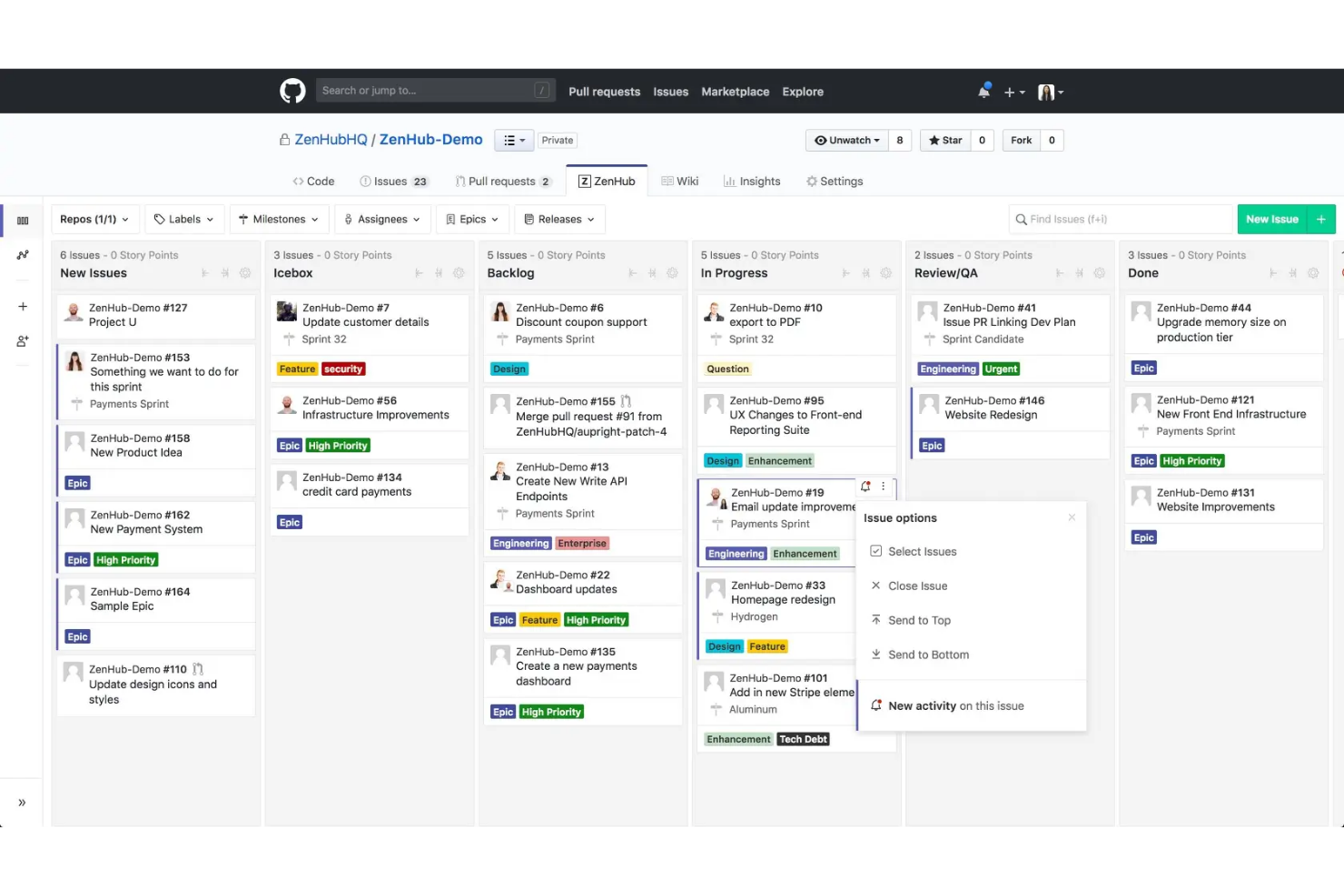Open Pull requests in top navigation
The image size is (1344, 896).
pos(604,92)
